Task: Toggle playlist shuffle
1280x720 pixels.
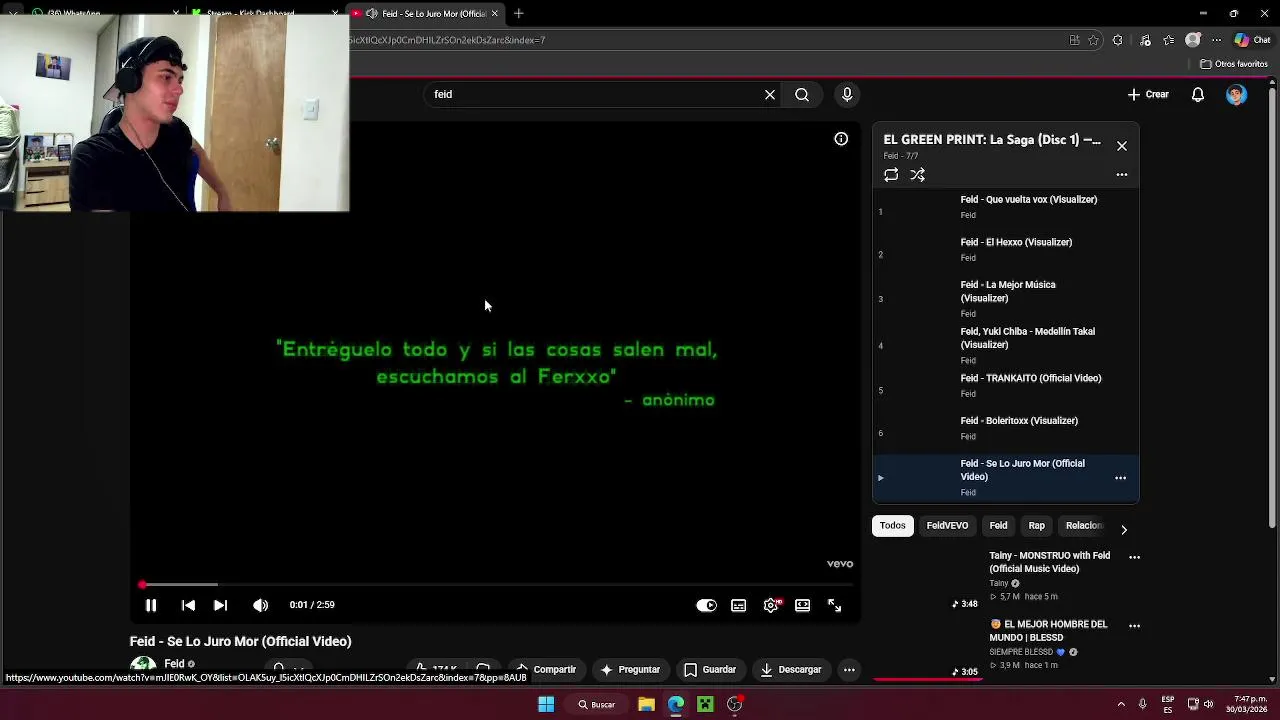Action: 917,175
